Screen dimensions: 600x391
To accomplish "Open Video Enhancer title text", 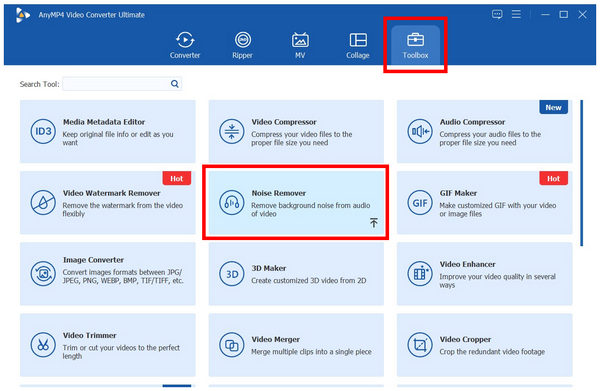I will point(467,264).
